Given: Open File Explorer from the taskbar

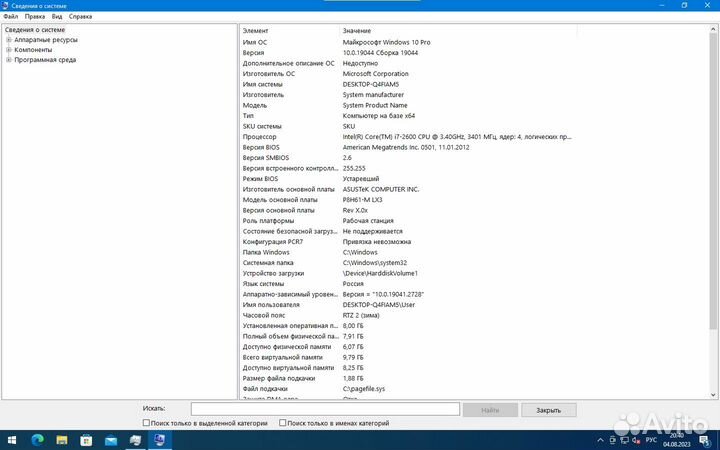Looking at the screenshot, I should pyautogui.click(x=62, y=440).
